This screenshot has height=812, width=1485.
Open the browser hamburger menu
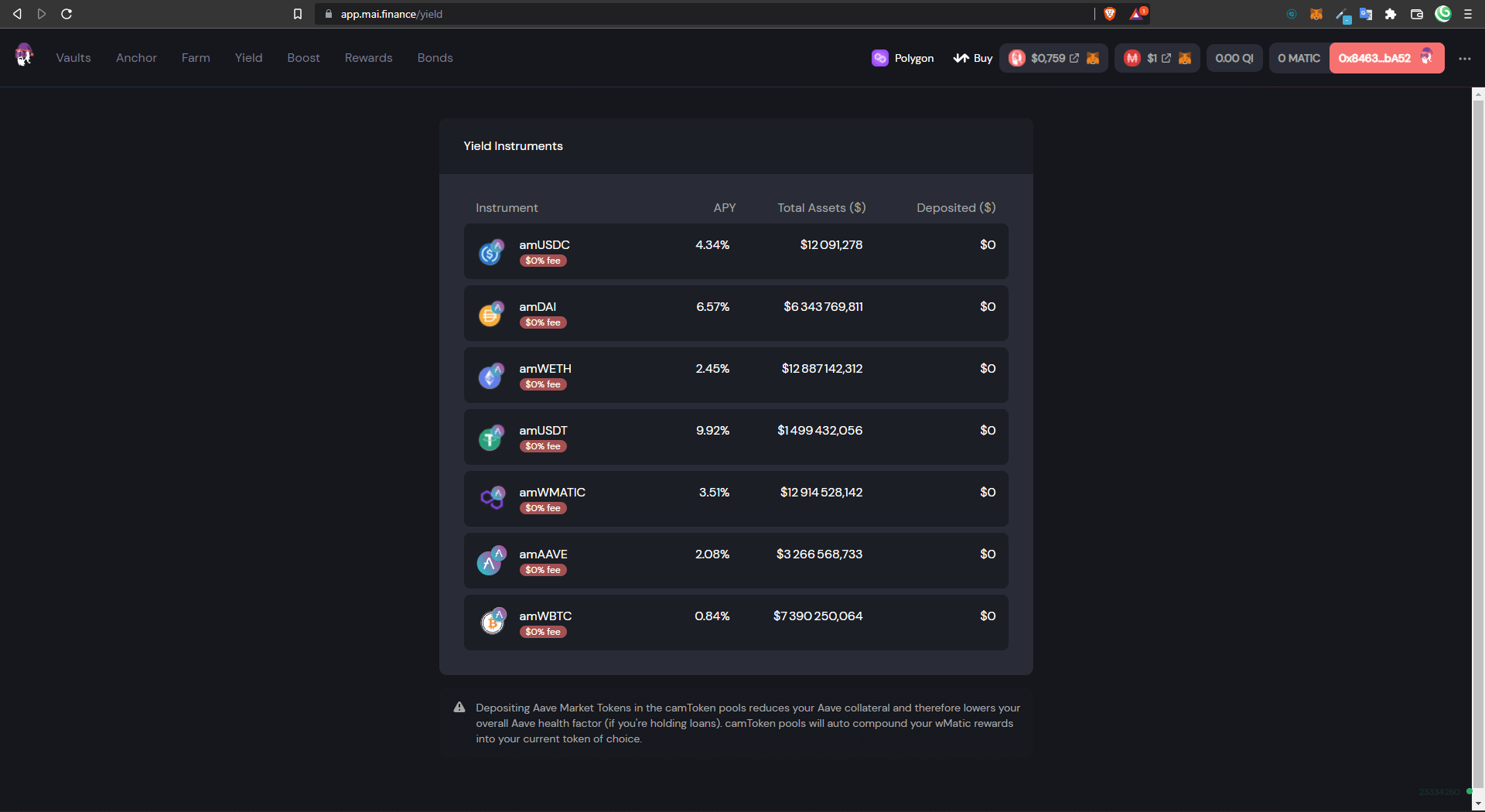pos(1468,14)
